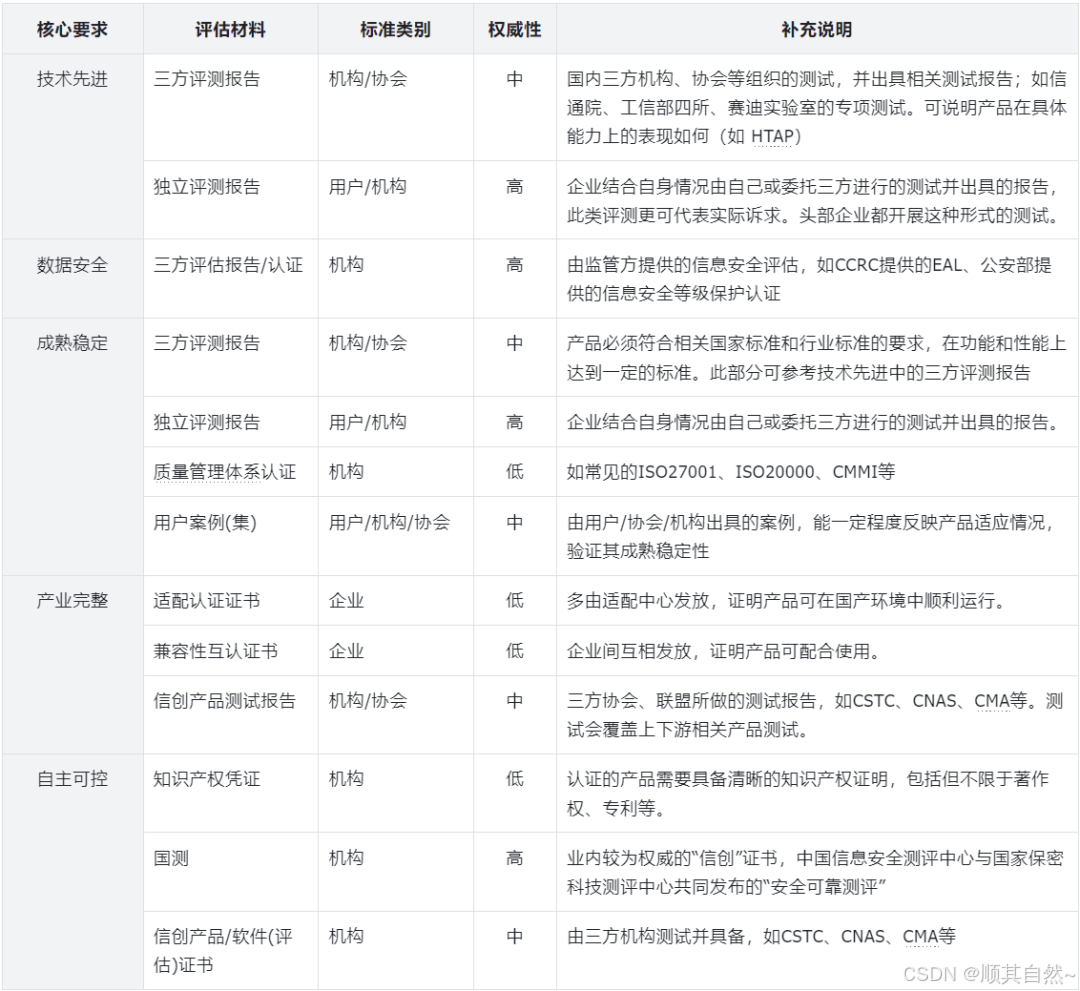1080x991 pixels.
Task: Click 低 in the 知识产权凭证 row
Action: [x=515, y=779]
